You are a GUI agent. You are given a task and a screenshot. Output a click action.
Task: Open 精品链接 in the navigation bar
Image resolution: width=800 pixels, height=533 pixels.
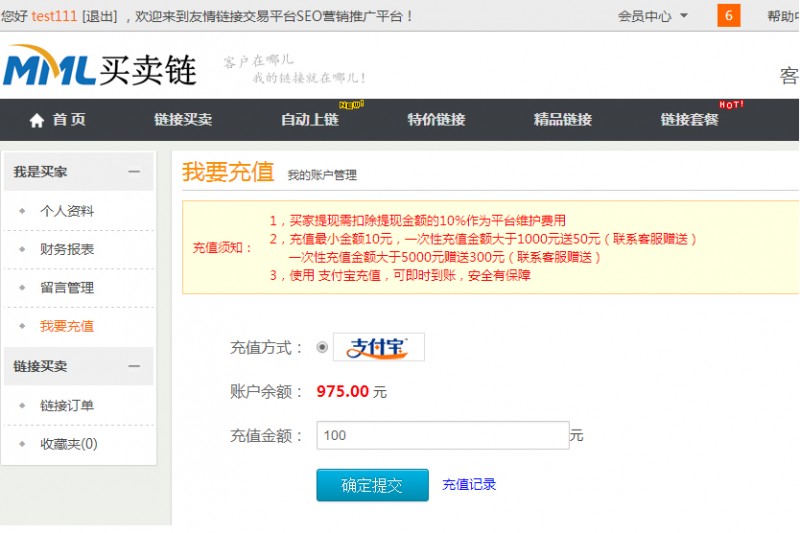(563, 120)
